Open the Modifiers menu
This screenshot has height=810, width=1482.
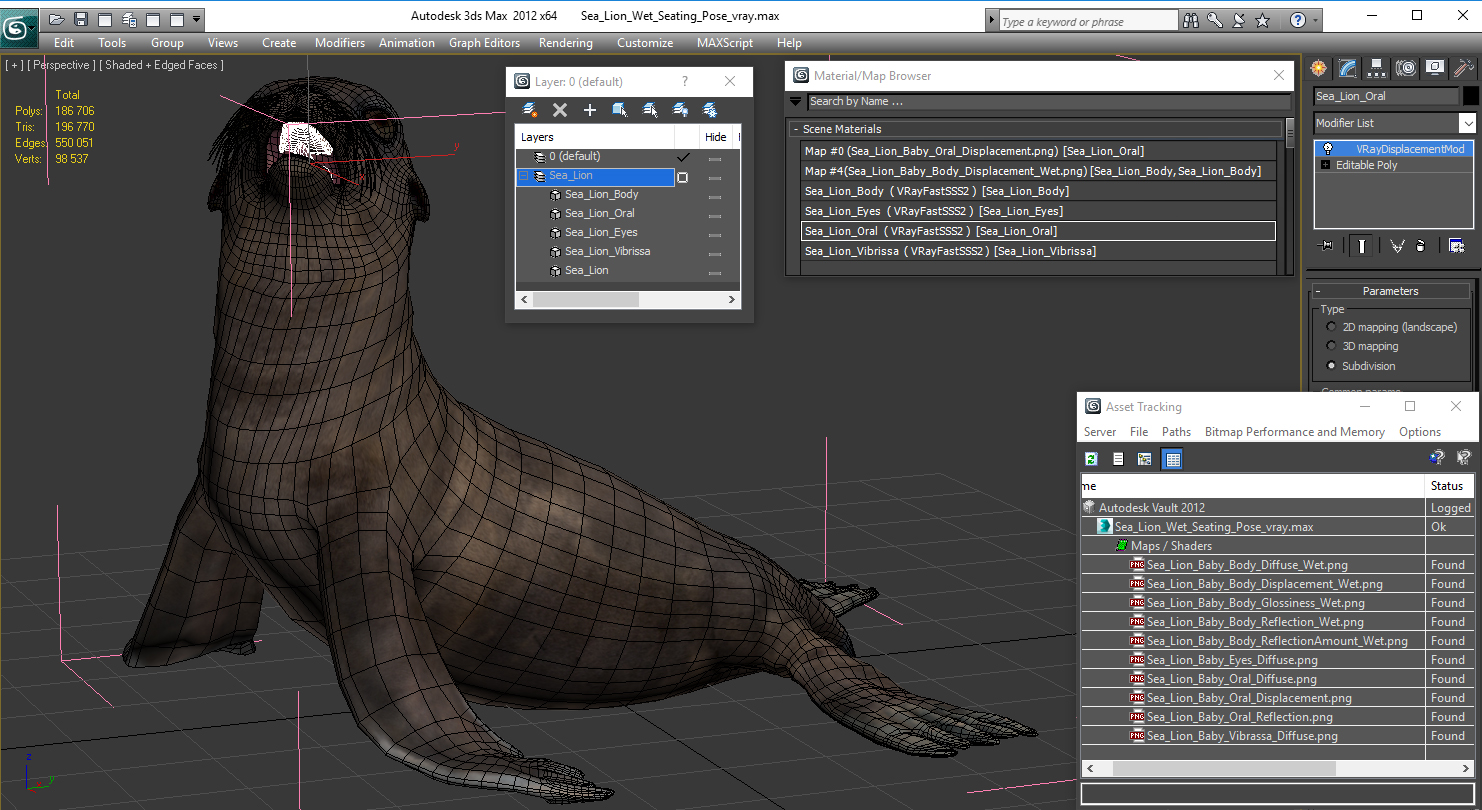pos(339,43)
